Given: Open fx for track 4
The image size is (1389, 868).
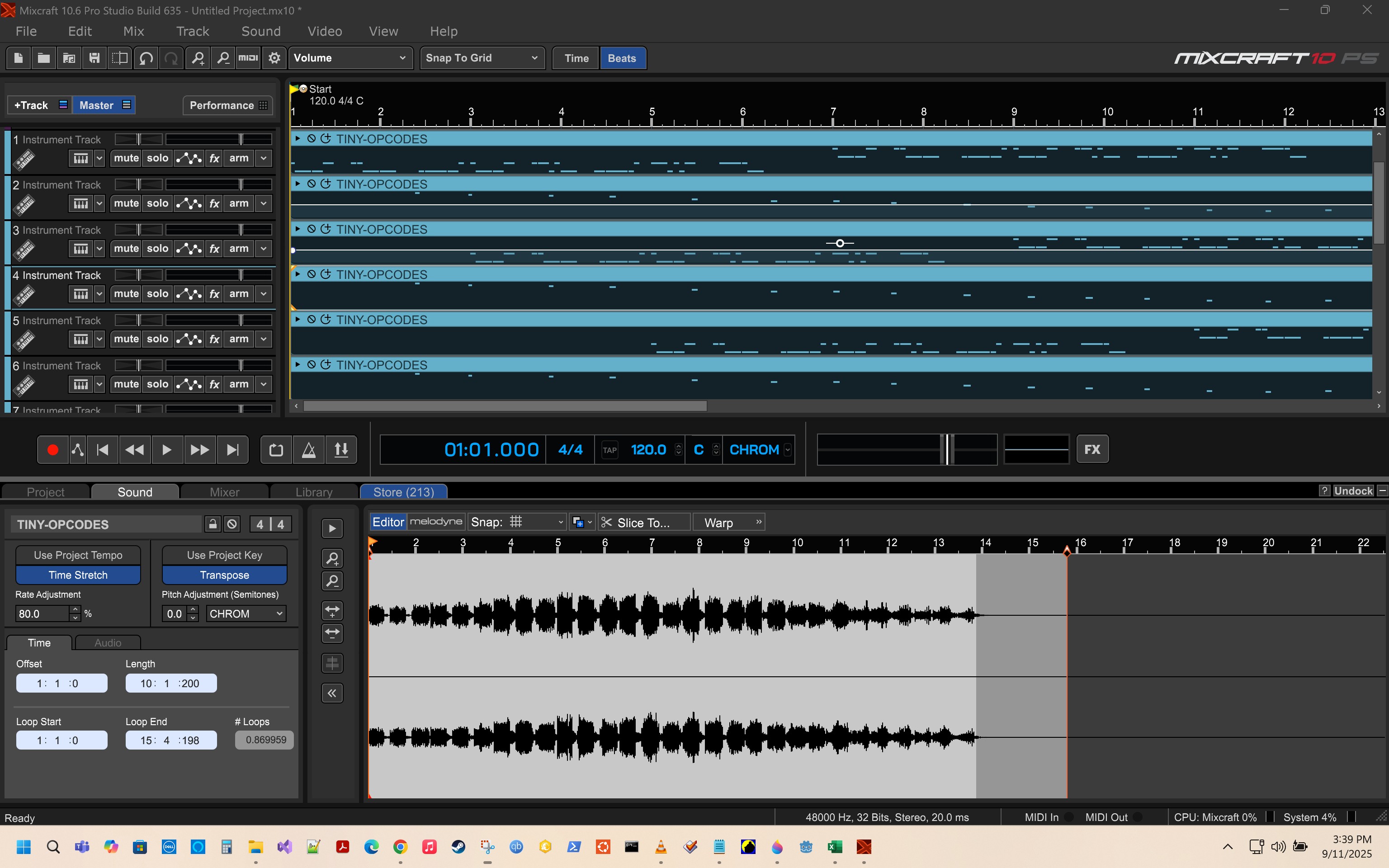Looking at the screenshot, I should tap(214, 294).
